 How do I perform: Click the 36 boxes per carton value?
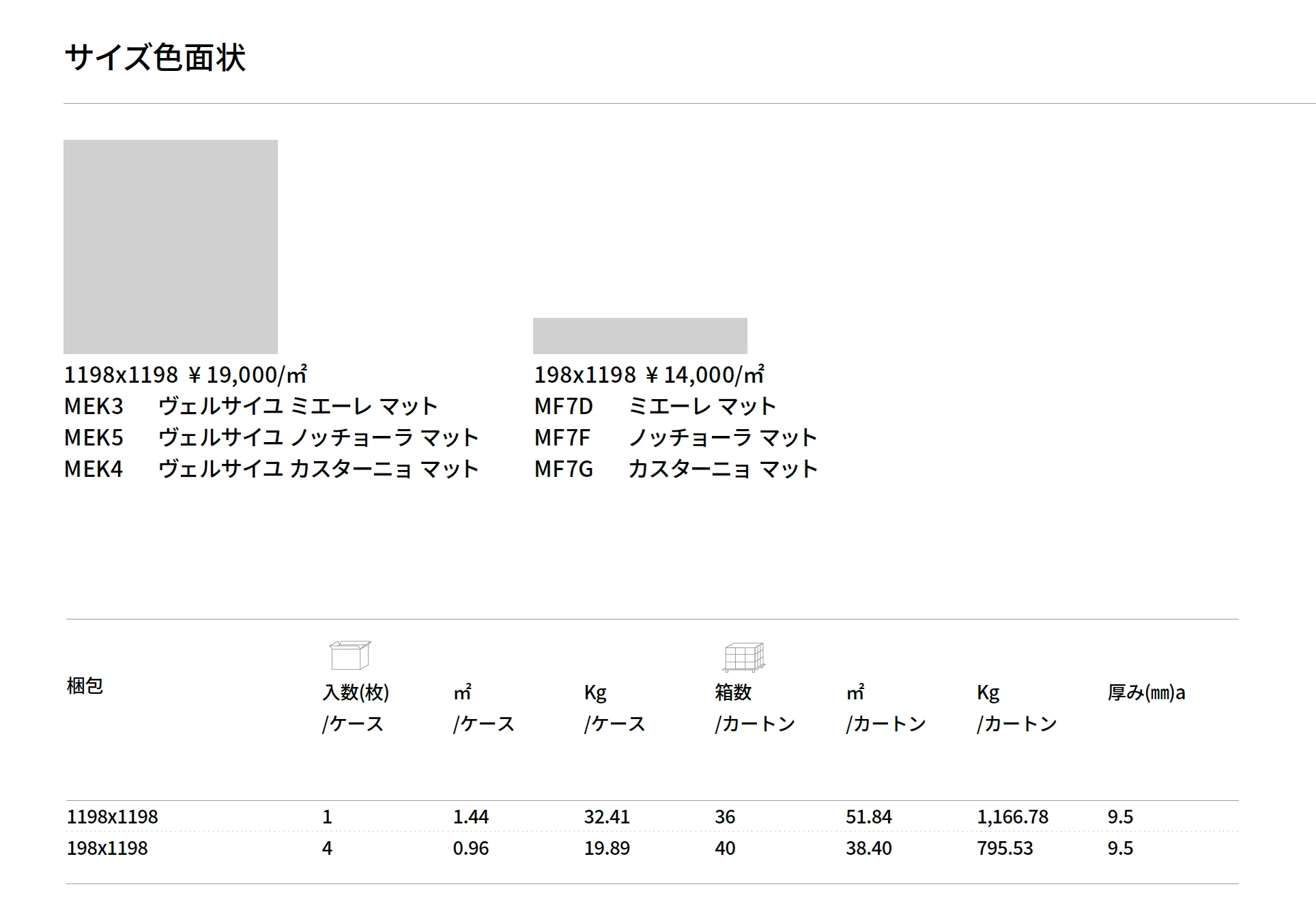click(725, 817)
